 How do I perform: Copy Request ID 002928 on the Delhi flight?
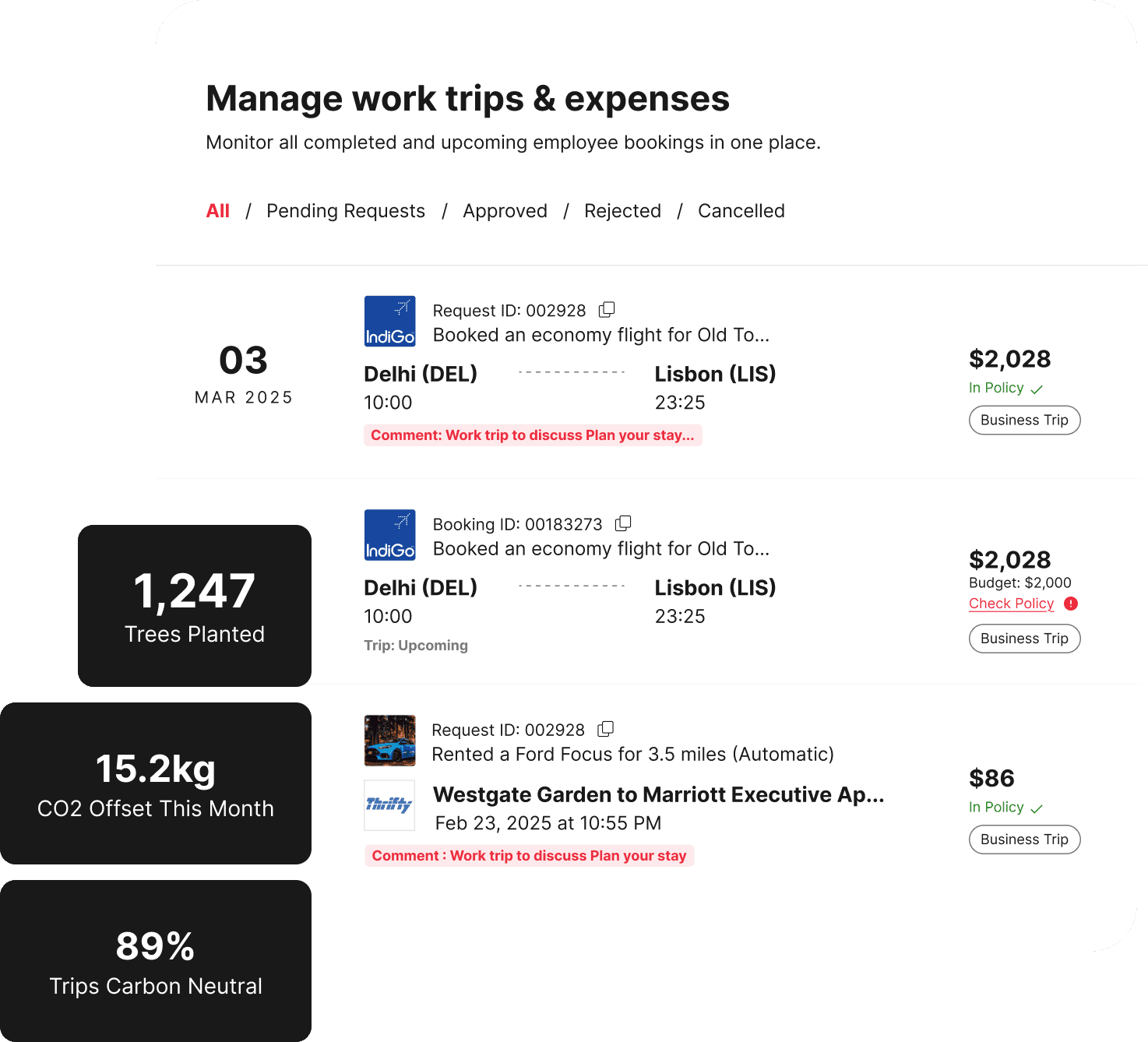pyautogui.click(x=607, y=310)
